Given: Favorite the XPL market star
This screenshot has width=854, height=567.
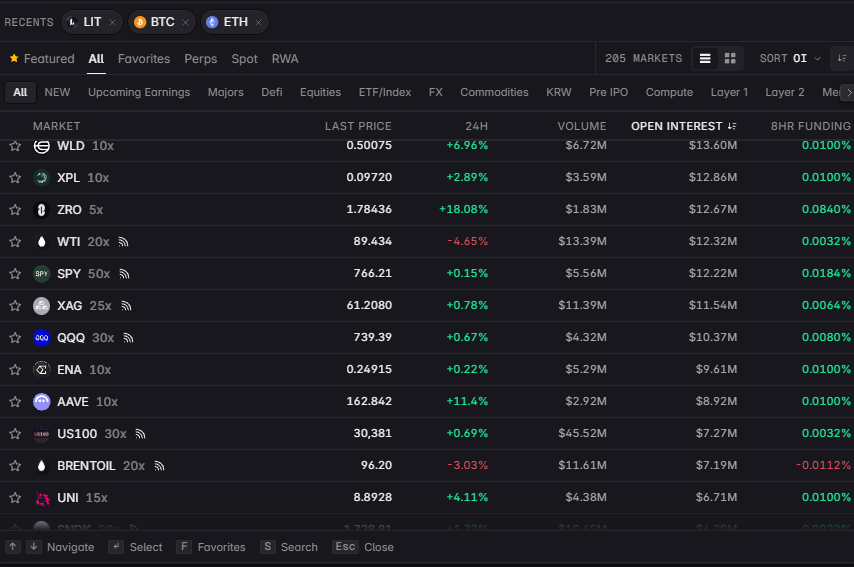Looking at the screenshot, I should [x=15, y=178].
